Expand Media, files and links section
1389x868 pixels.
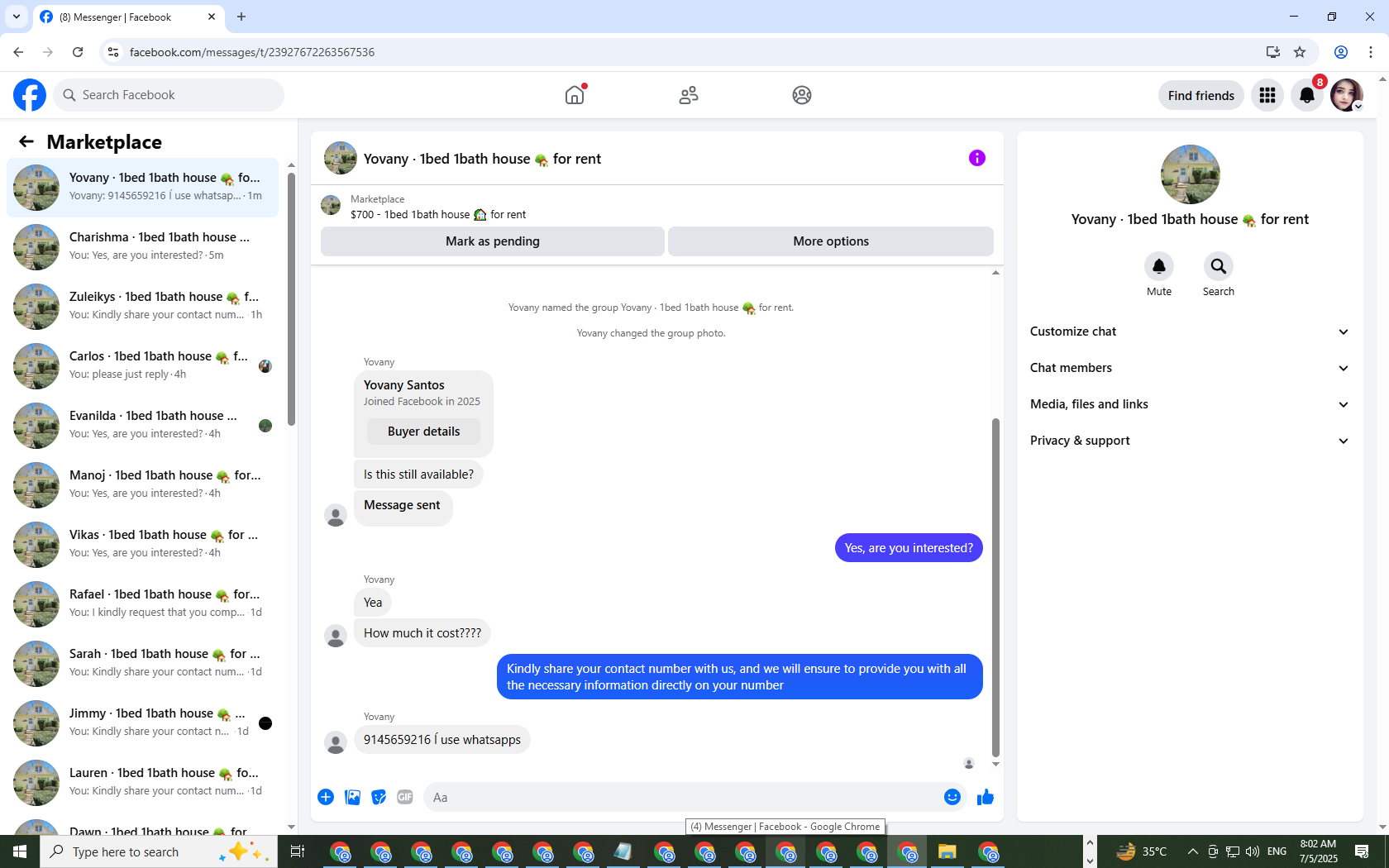tap(1190, 404)
